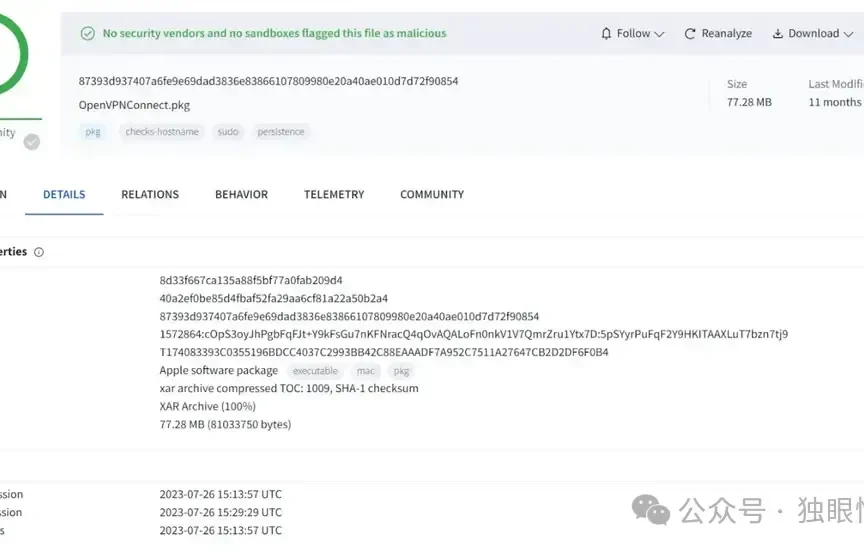Click the persistence tag

tap(280, 132)
